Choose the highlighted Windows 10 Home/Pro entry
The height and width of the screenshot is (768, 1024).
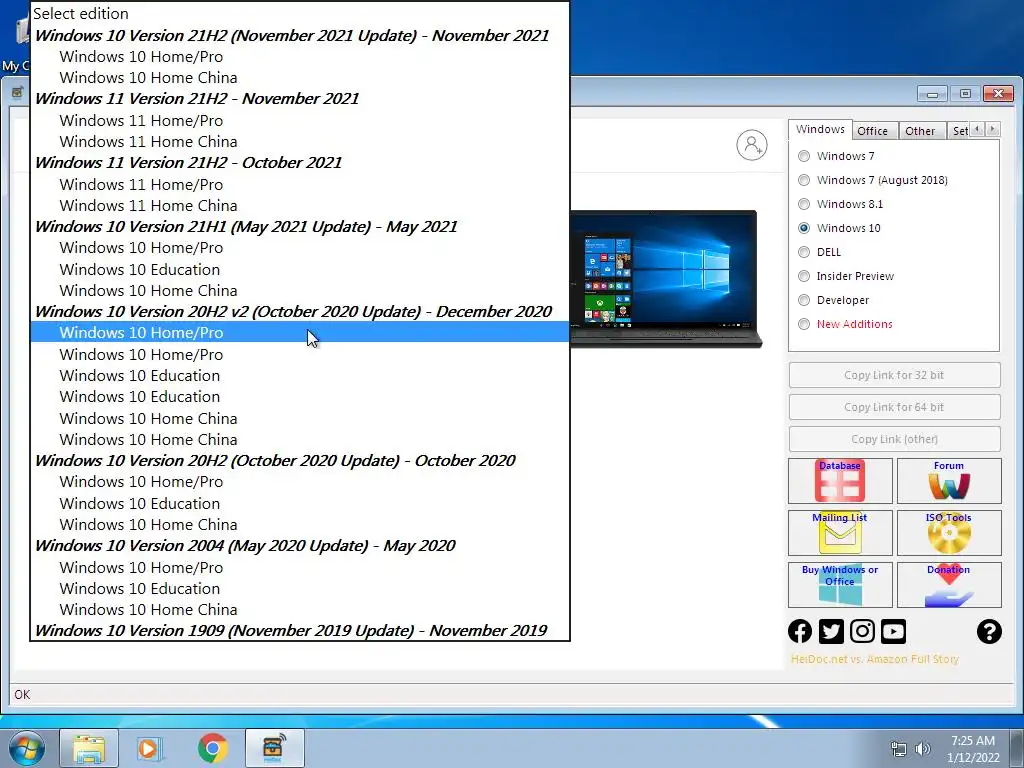(300, 332)
